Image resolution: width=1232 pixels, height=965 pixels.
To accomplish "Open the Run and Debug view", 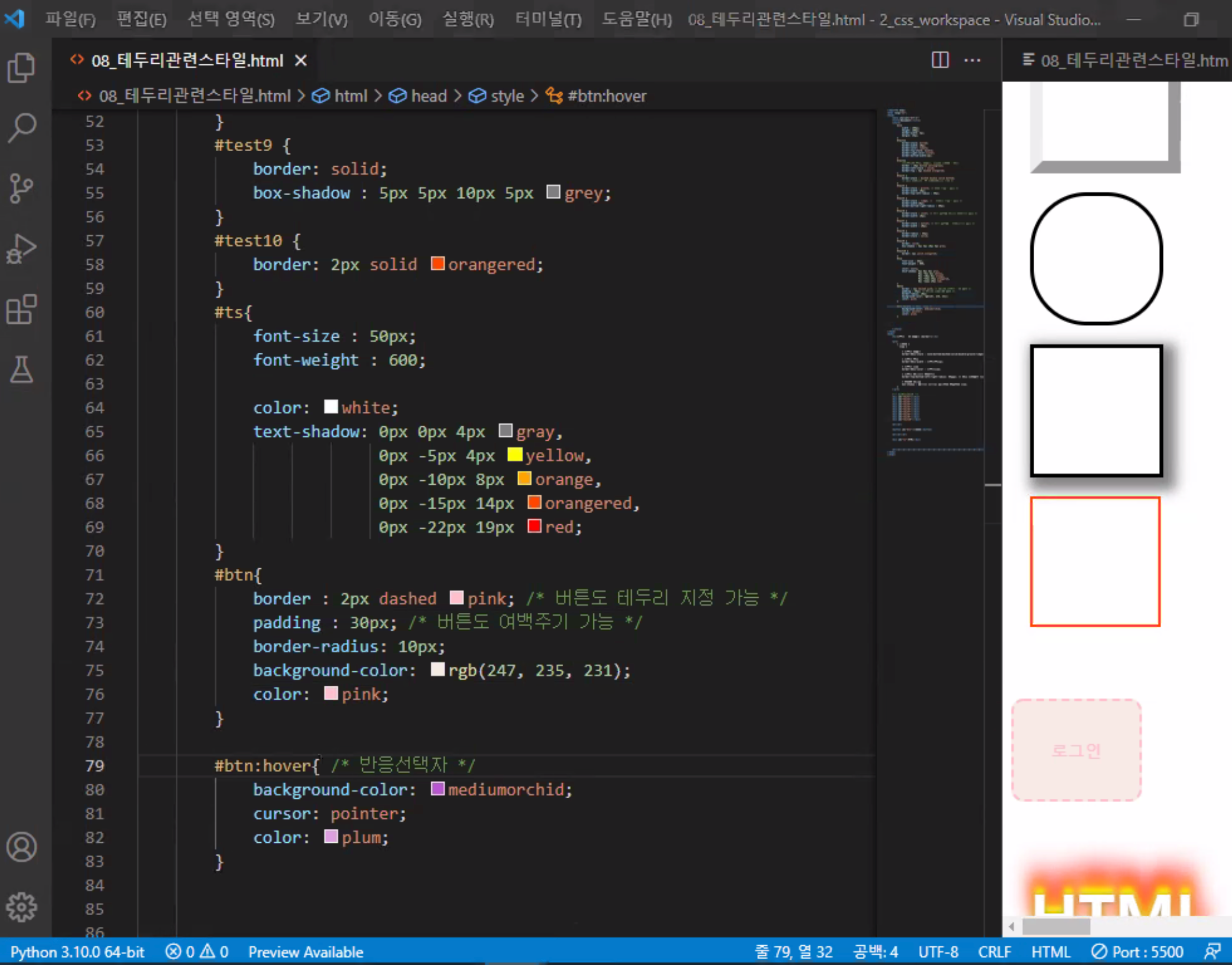I will tap(21, 249).
